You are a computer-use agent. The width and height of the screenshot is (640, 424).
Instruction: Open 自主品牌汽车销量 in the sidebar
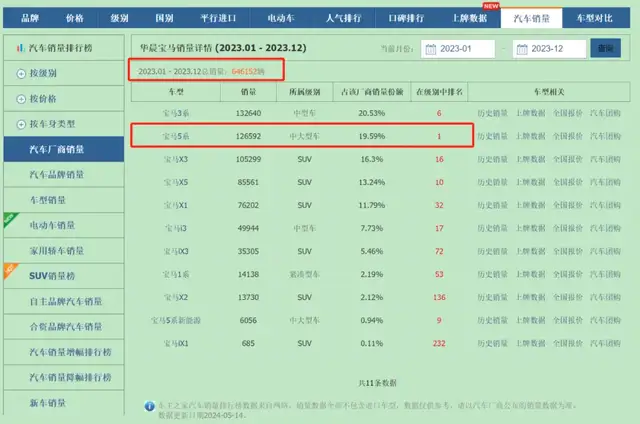tap(66, 301)
